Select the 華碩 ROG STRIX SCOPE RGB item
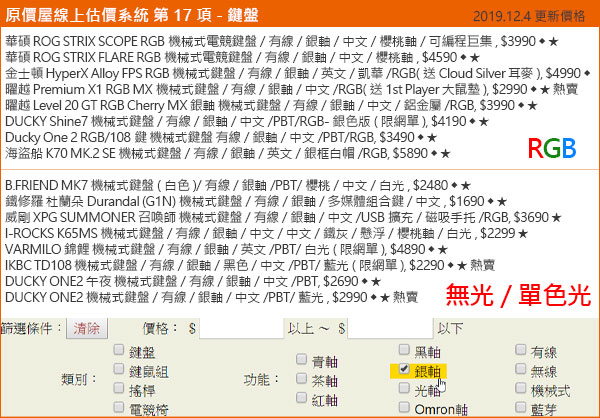The height and width of the screenshot is (418, 600). pos(282,41)
